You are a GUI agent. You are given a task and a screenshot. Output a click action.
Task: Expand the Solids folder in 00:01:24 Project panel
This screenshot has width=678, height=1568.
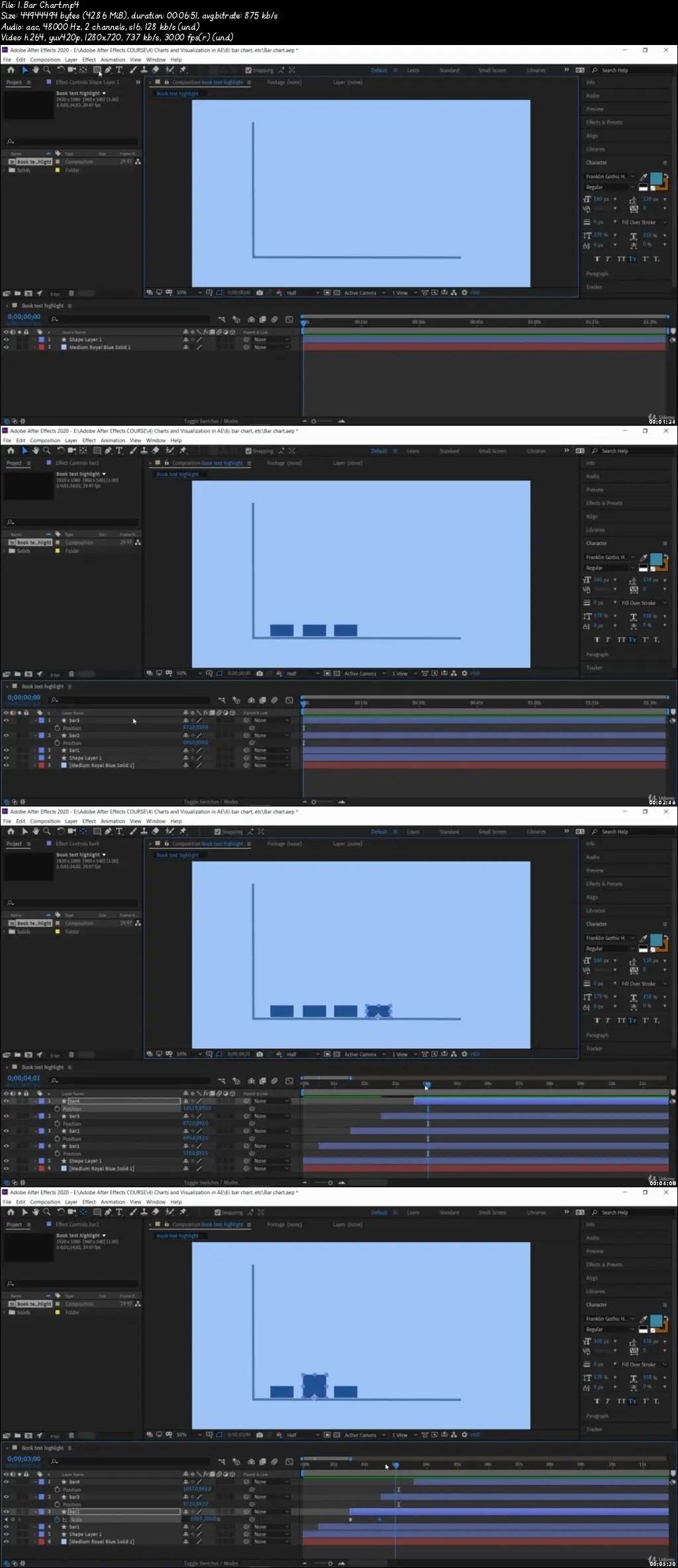tap(5, 170)
